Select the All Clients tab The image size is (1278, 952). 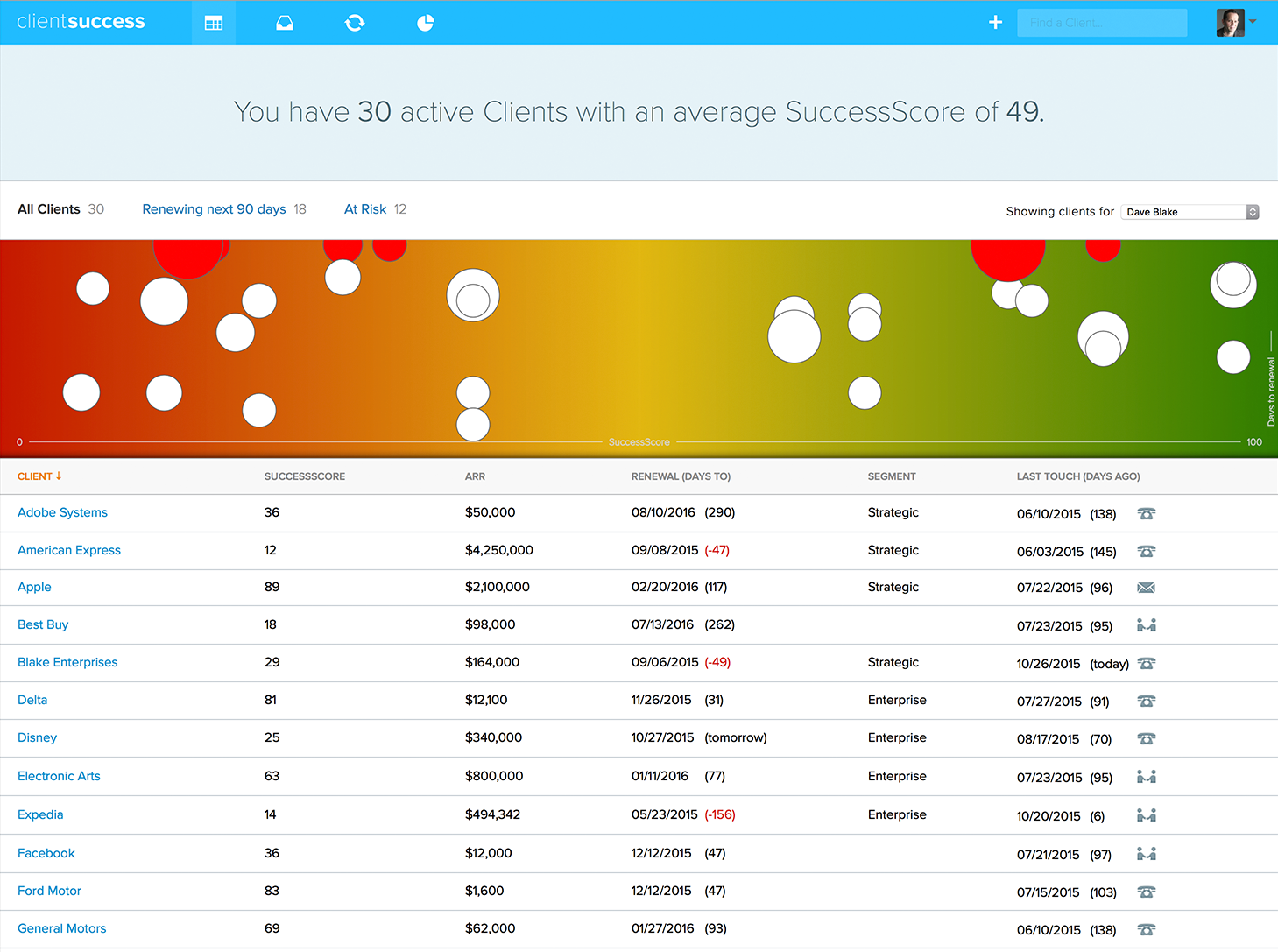[x=60, y=209]
